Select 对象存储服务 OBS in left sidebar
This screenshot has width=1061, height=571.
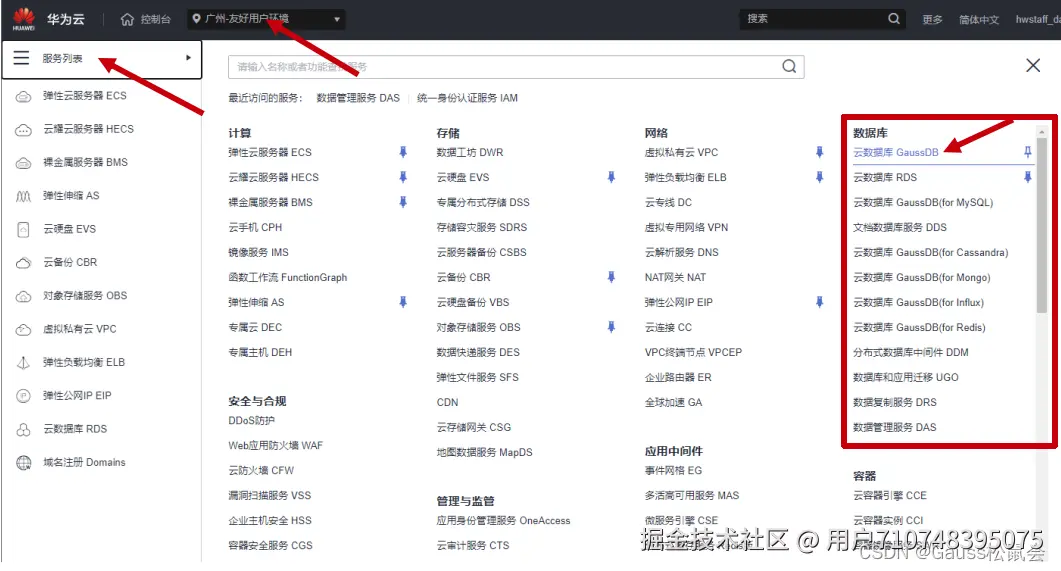(85, 296)
